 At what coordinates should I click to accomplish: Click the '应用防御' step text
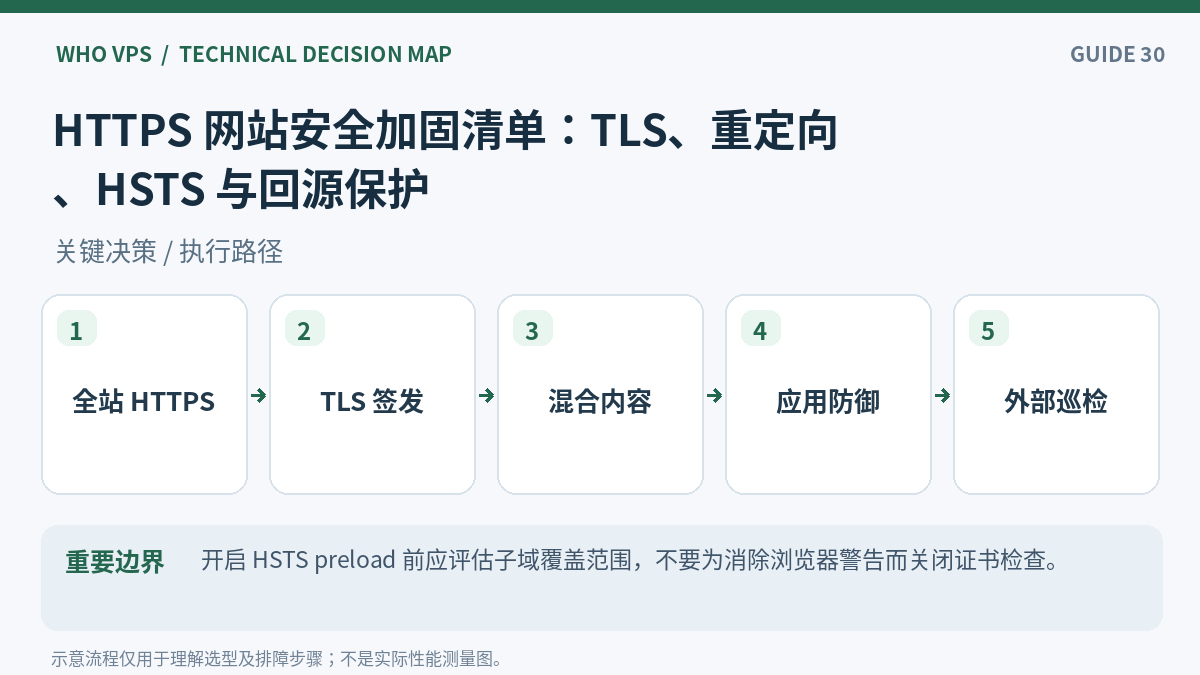[828, 402]
